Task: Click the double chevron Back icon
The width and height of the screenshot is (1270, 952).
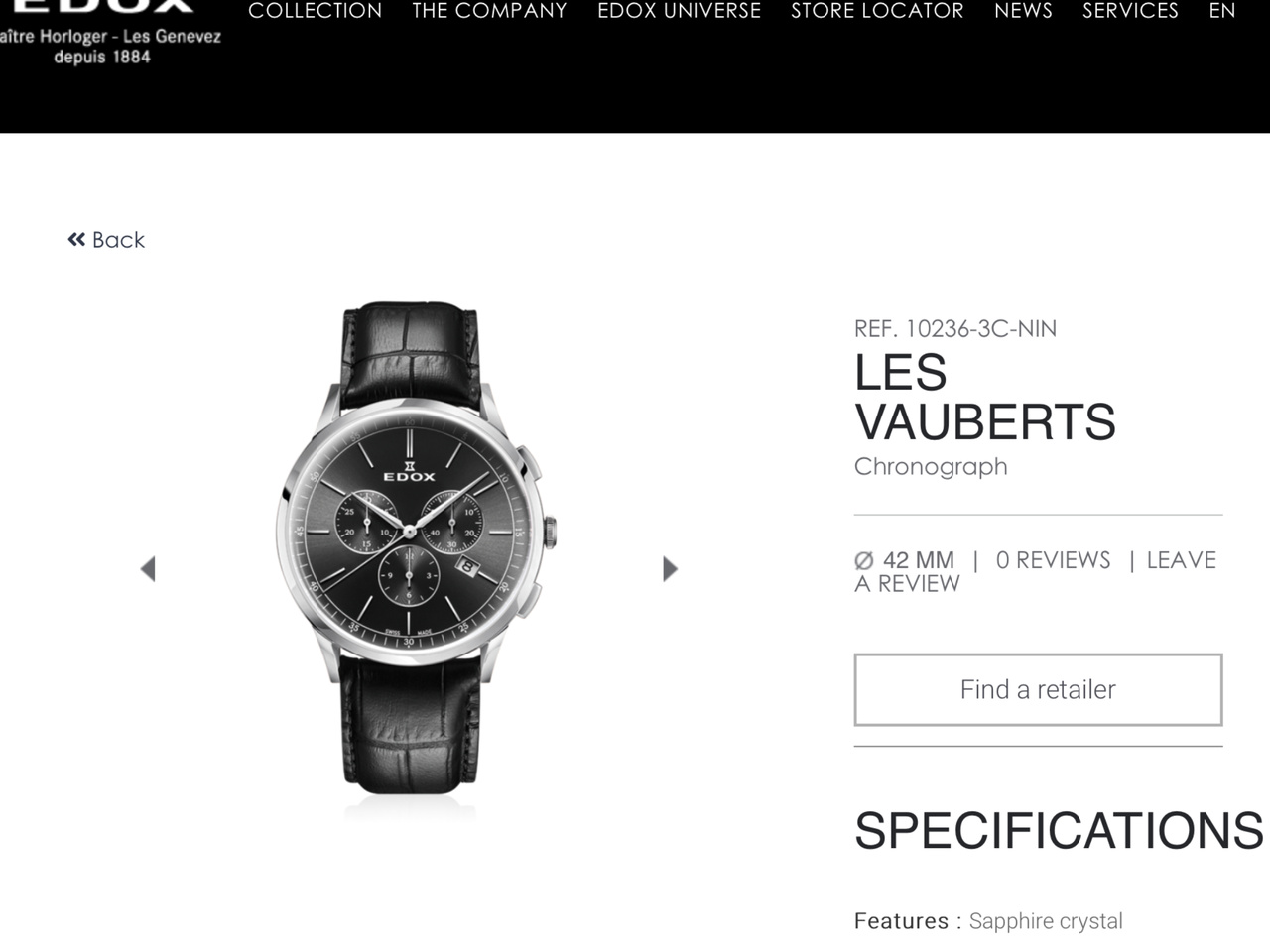Action: pyautogui.click(x=76, y=240)
